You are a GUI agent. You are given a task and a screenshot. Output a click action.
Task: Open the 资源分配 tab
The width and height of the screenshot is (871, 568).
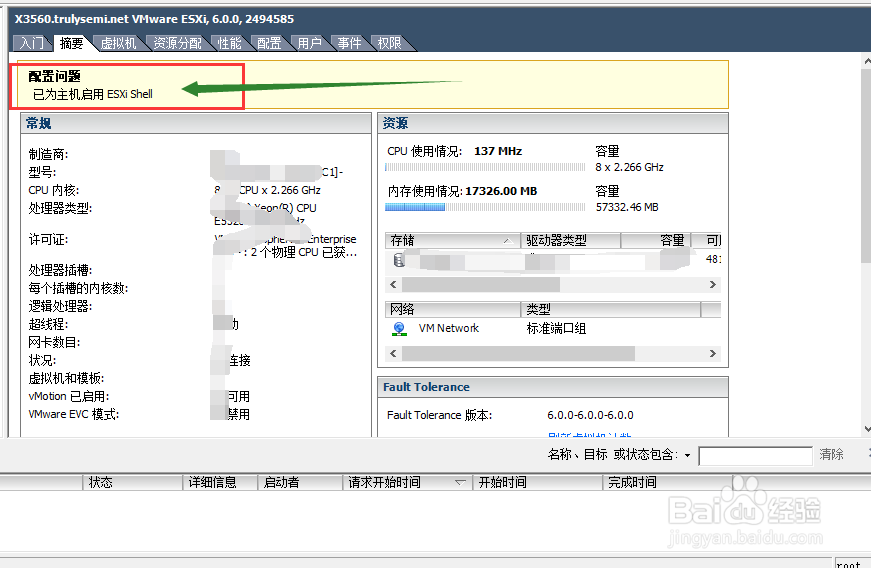coord(177,43)
